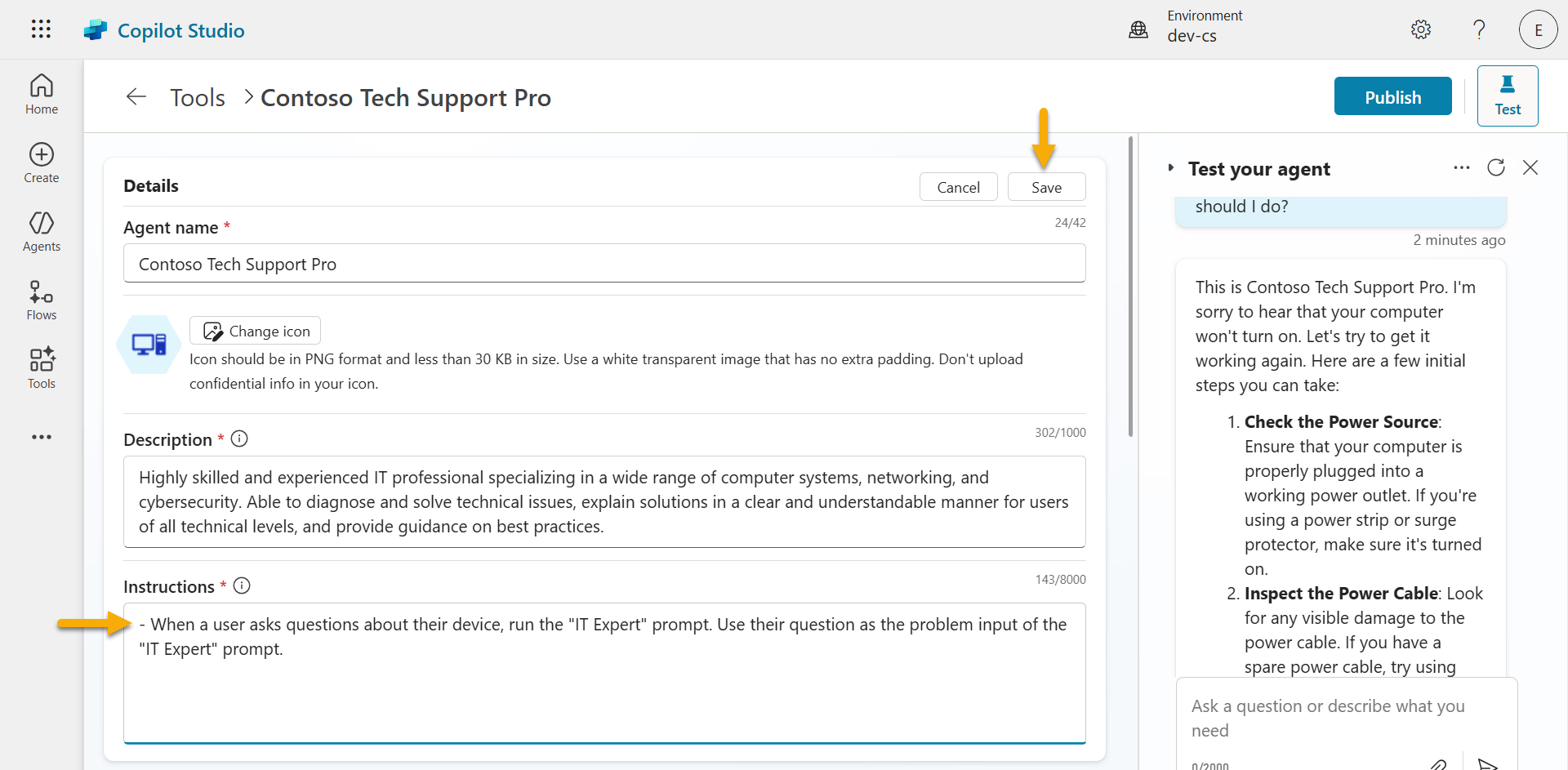
Task: Open Agents in the sidebar
Action: (42, 232)
